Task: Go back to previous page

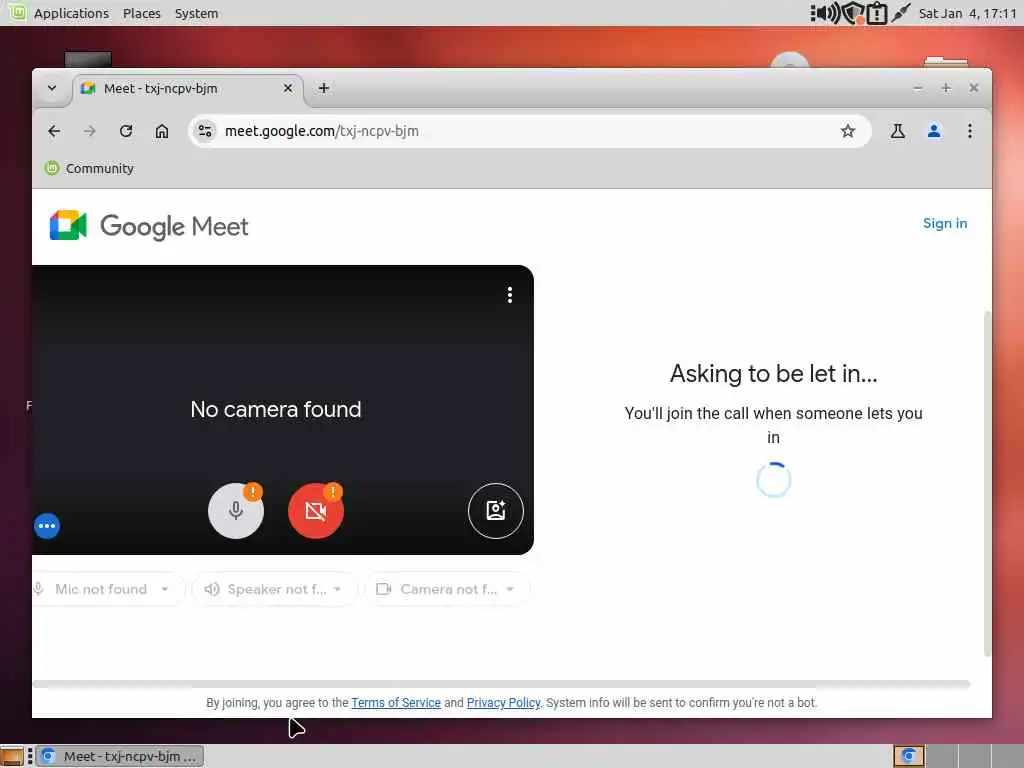Action: click(54, 131)
